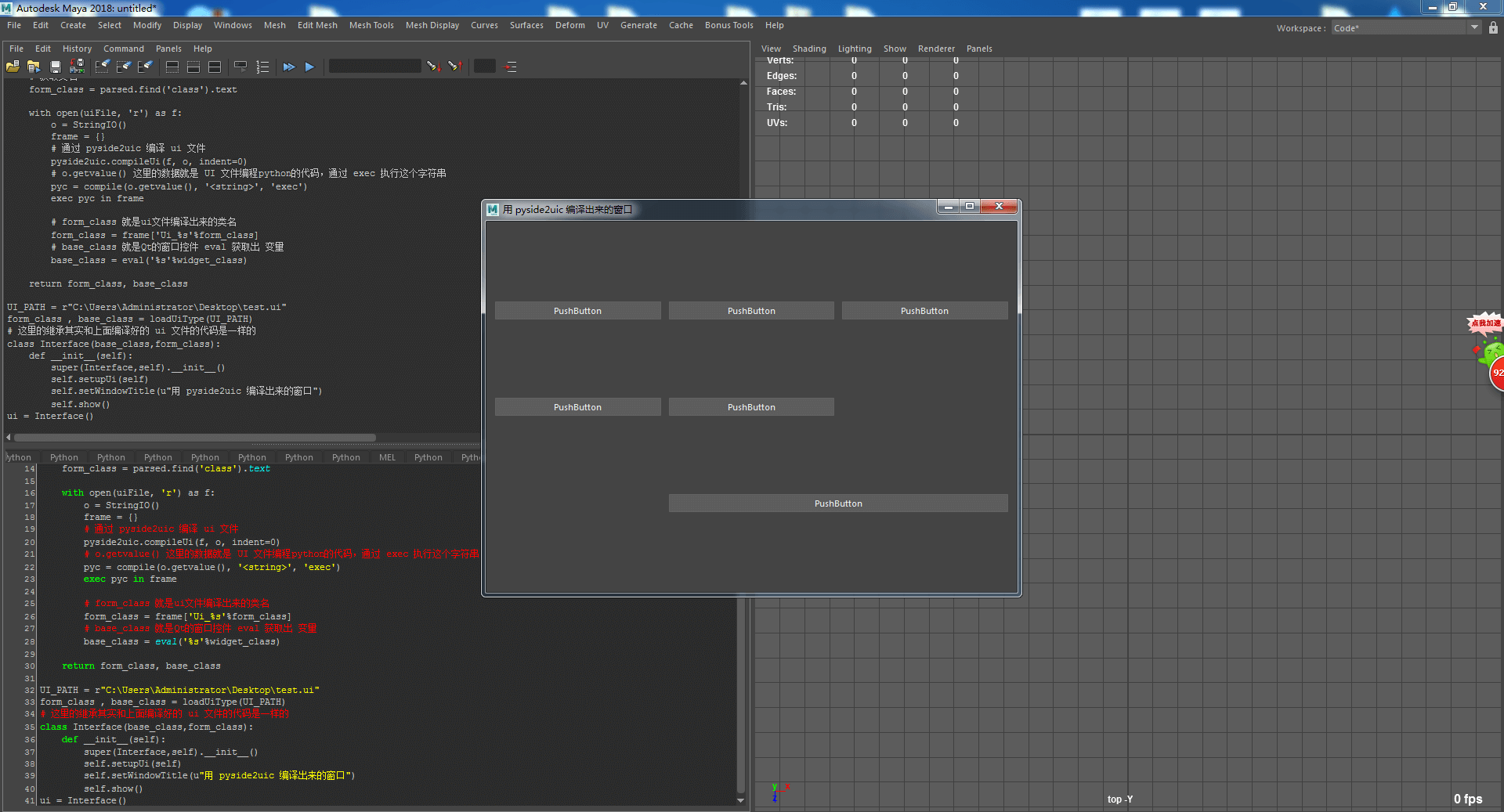Clear the Script Editor history
Image resolution: width=1504 pixels, height=812 pixels.
tap(103, 67)
